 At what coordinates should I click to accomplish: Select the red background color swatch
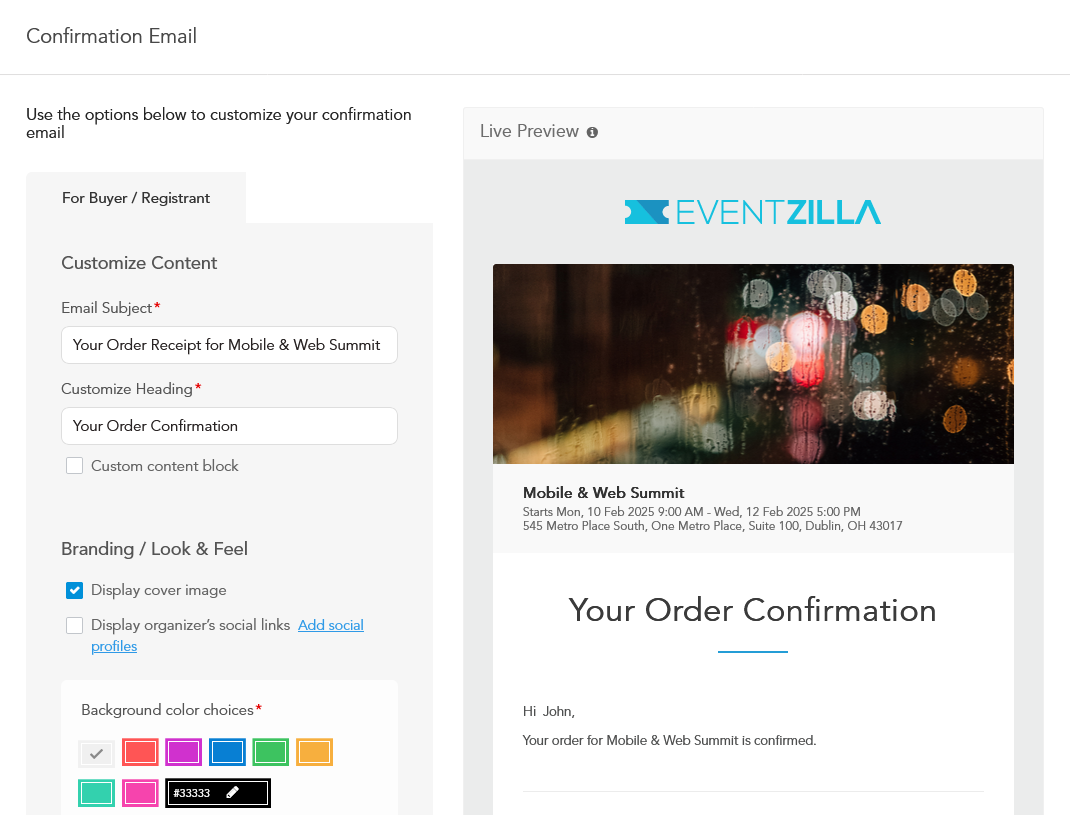click(140, 752)
